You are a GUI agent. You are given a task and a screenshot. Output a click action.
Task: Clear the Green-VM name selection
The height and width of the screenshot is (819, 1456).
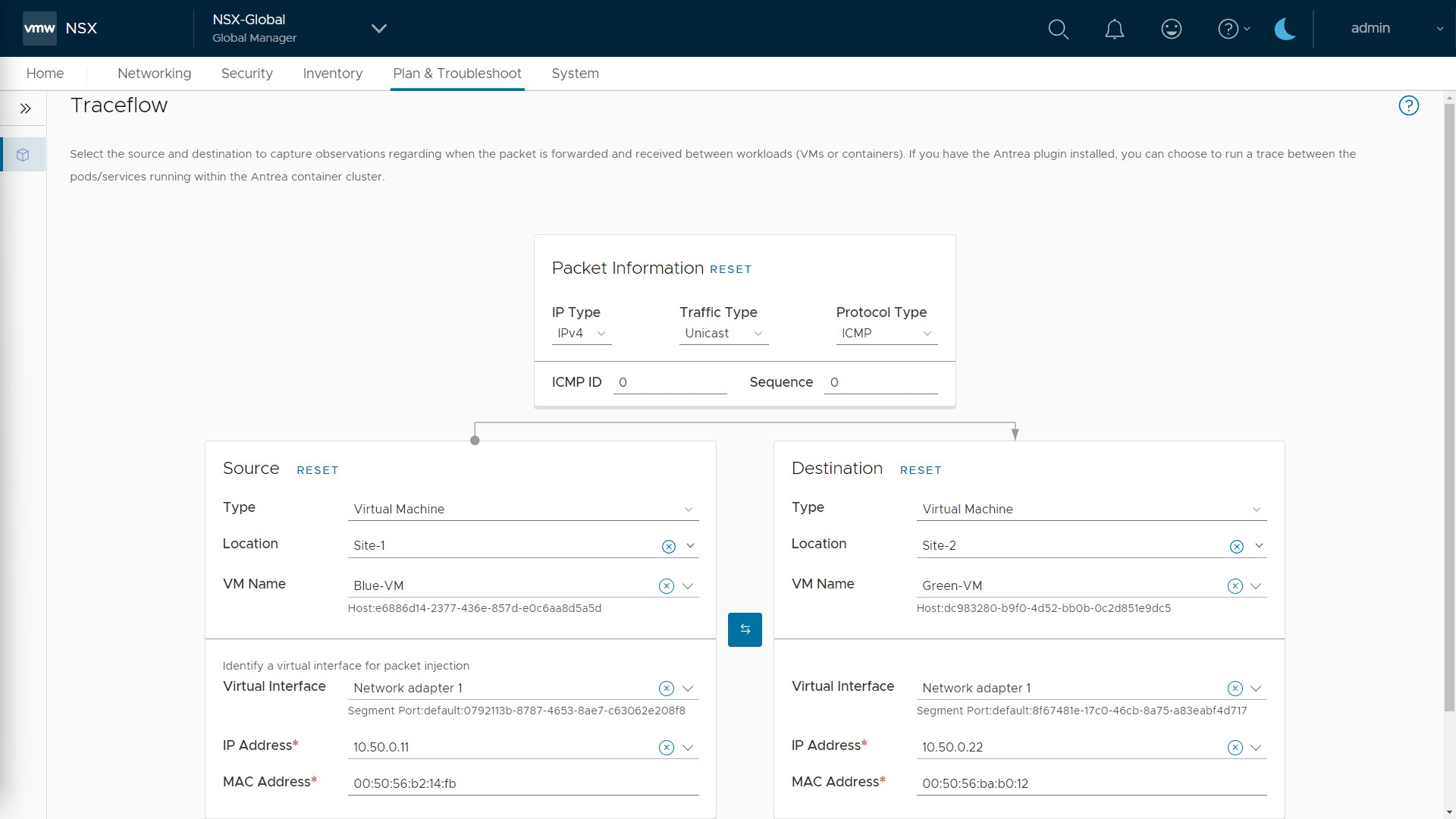[1235, 586]
